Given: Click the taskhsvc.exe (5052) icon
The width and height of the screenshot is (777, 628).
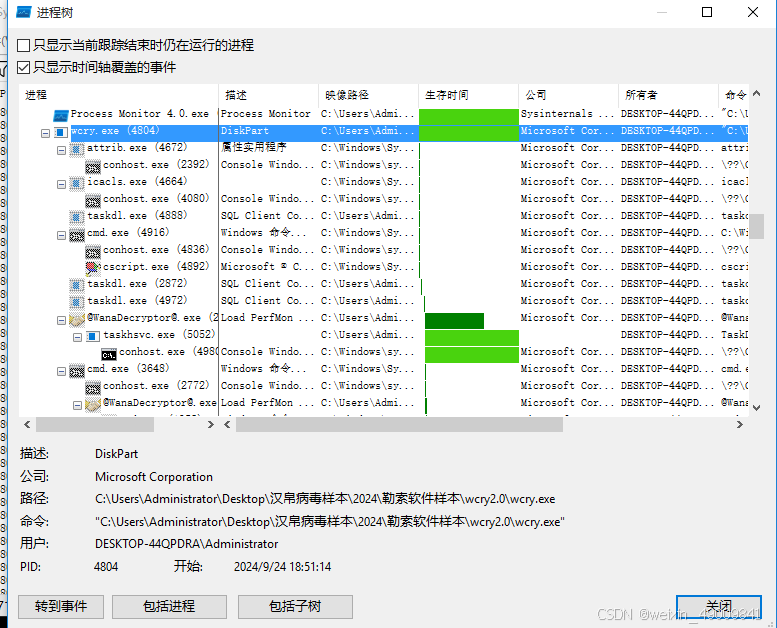Looking at the screenshot, I should click(x=93, y=337).
